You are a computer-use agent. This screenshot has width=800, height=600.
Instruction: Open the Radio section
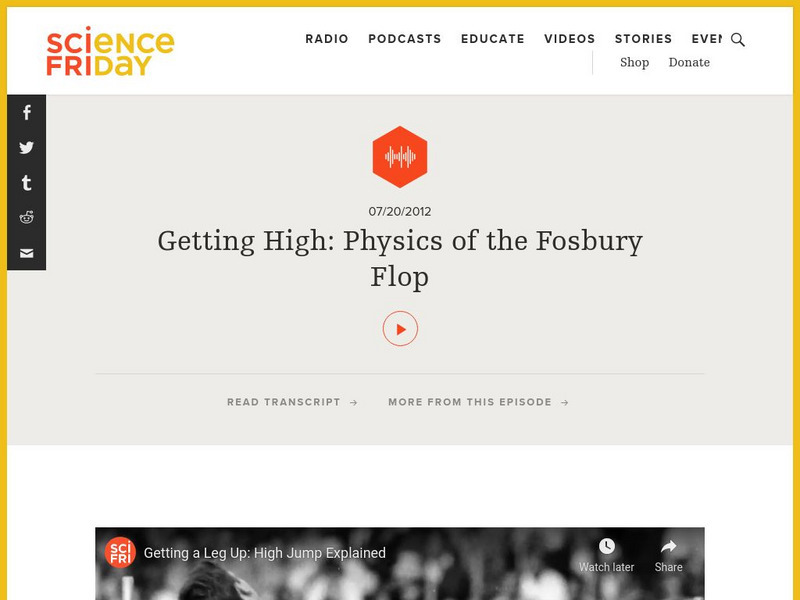point(327,39)
